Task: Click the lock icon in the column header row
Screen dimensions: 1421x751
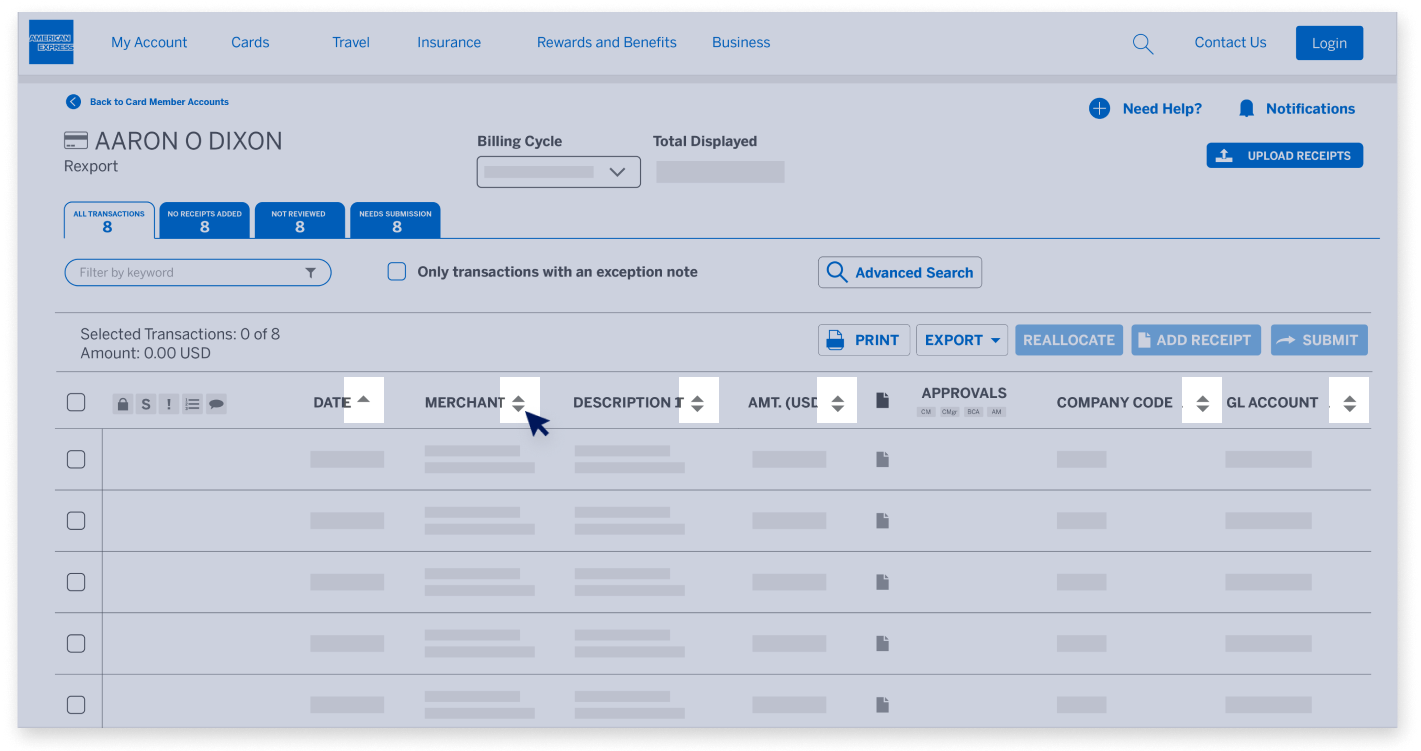Action: [122, 403]
